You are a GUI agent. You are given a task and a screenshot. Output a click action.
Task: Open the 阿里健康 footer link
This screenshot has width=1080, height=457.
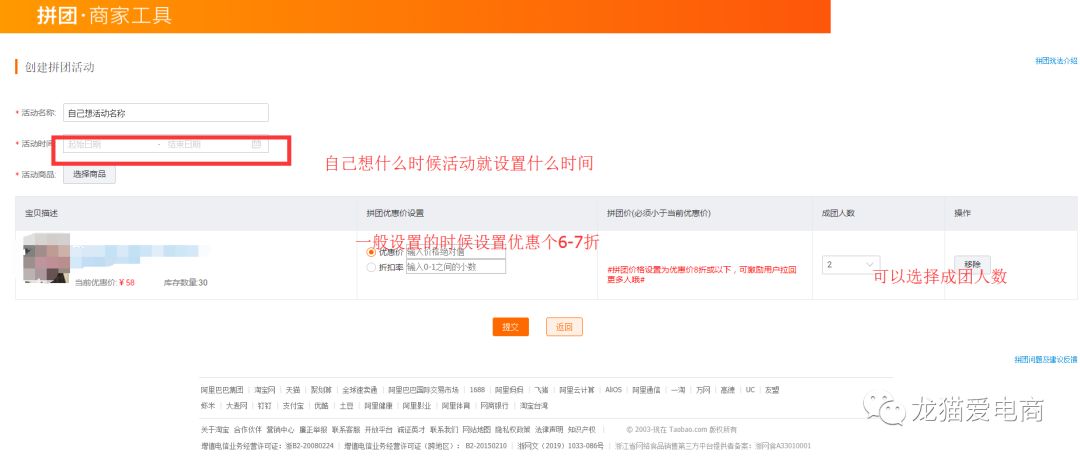378,405
